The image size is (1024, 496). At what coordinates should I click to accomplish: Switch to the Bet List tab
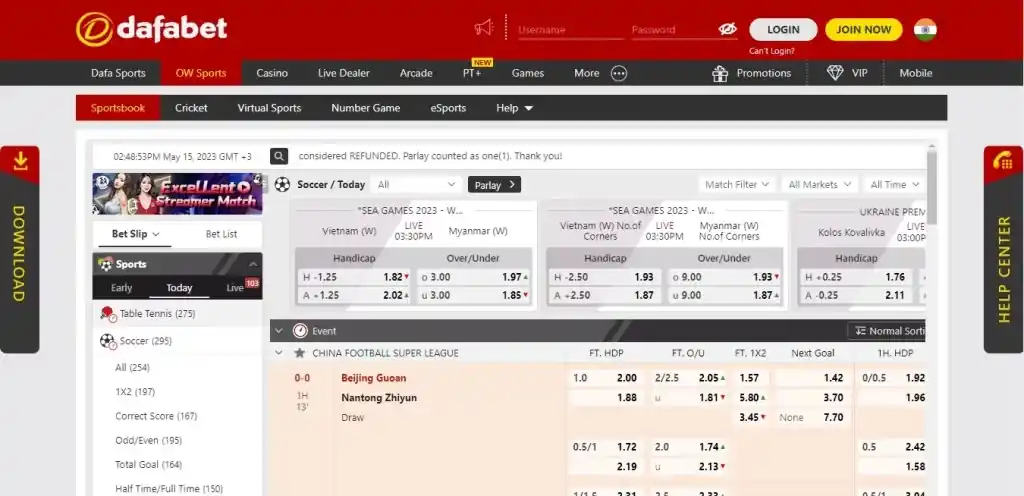(221, 234)
